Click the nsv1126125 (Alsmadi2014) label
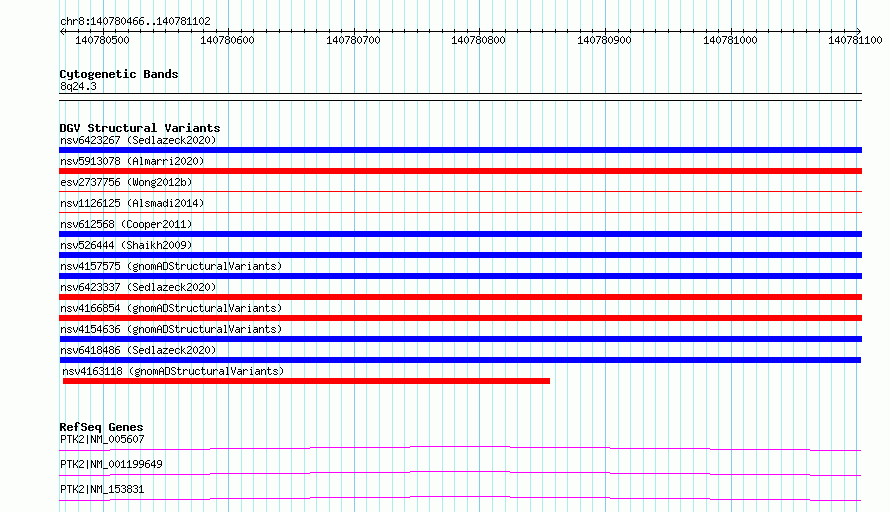890x512 pixels. [x=132, y=203]
